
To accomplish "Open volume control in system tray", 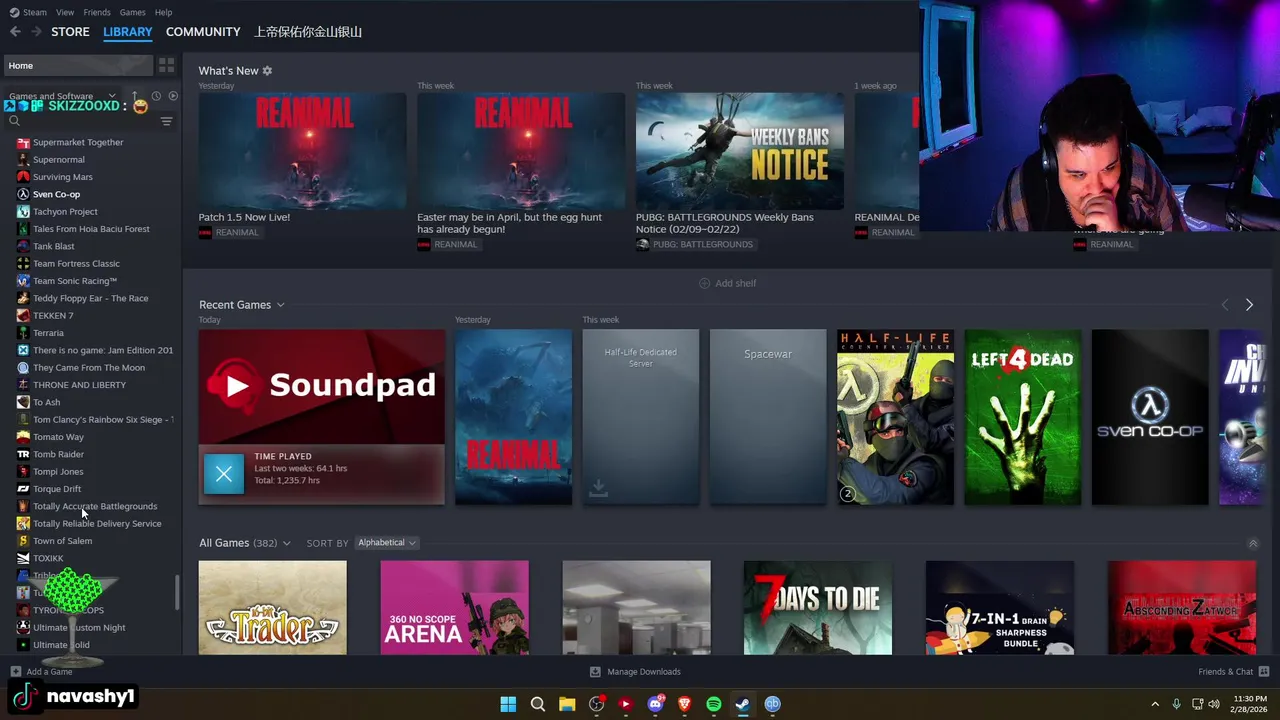I will (1214, 704).
